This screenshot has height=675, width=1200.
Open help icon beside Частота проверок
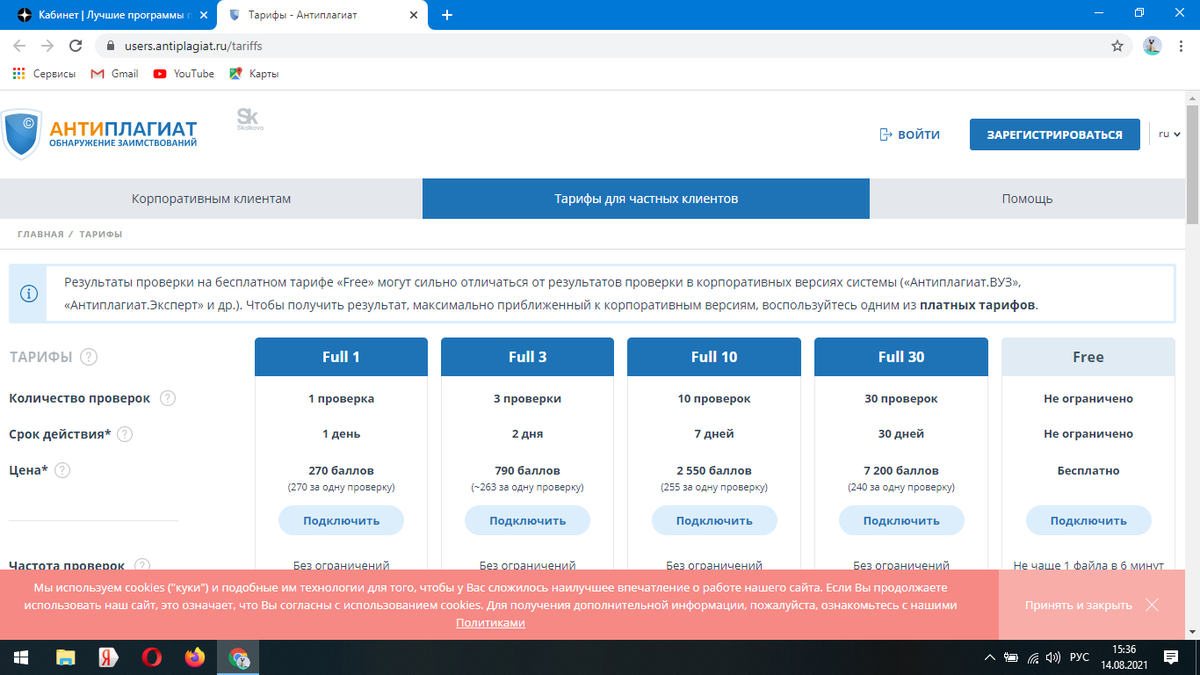pos(143,565)
